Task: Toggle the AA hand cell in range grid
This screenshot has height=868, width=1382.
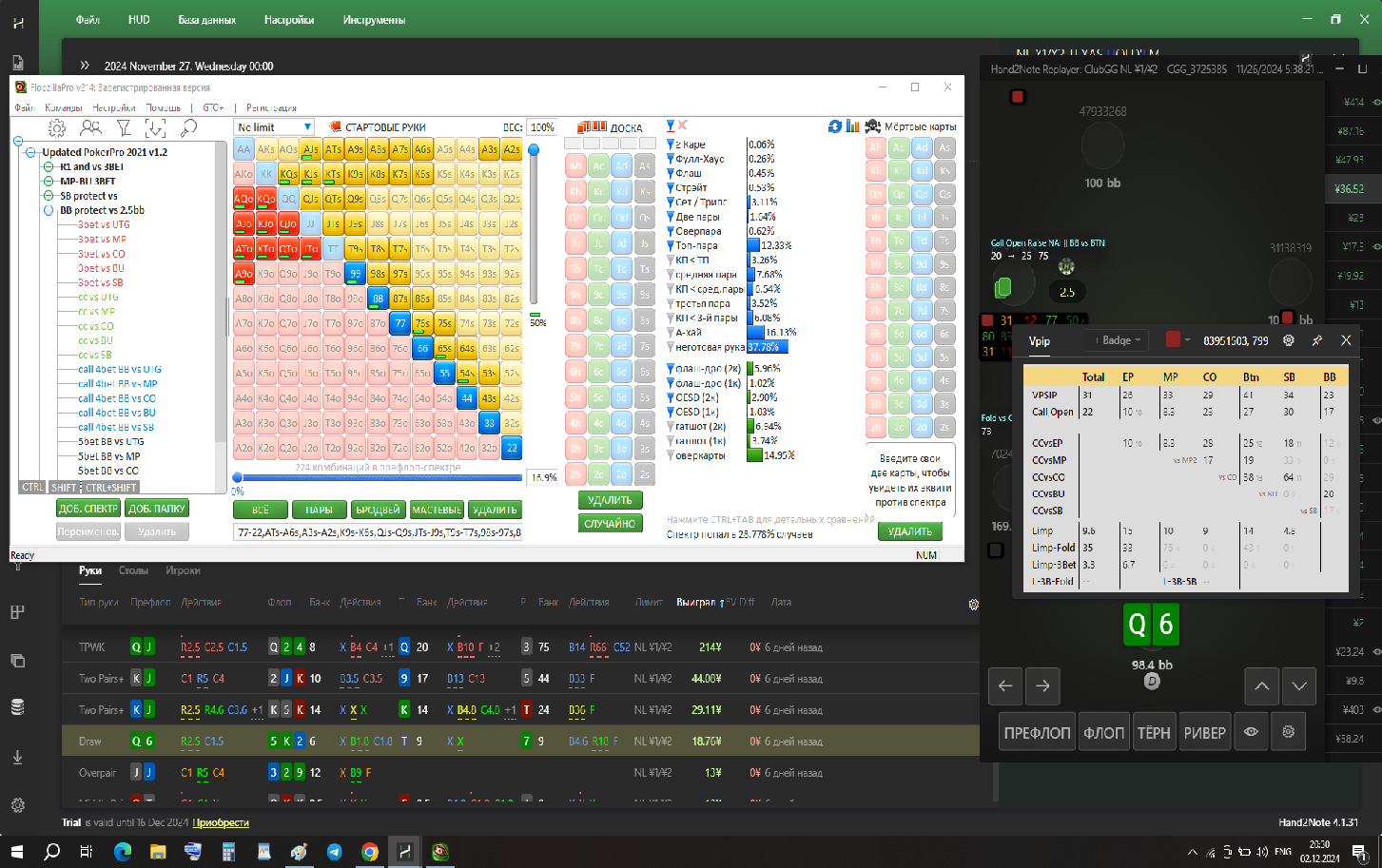Action: tap(243, 149)
